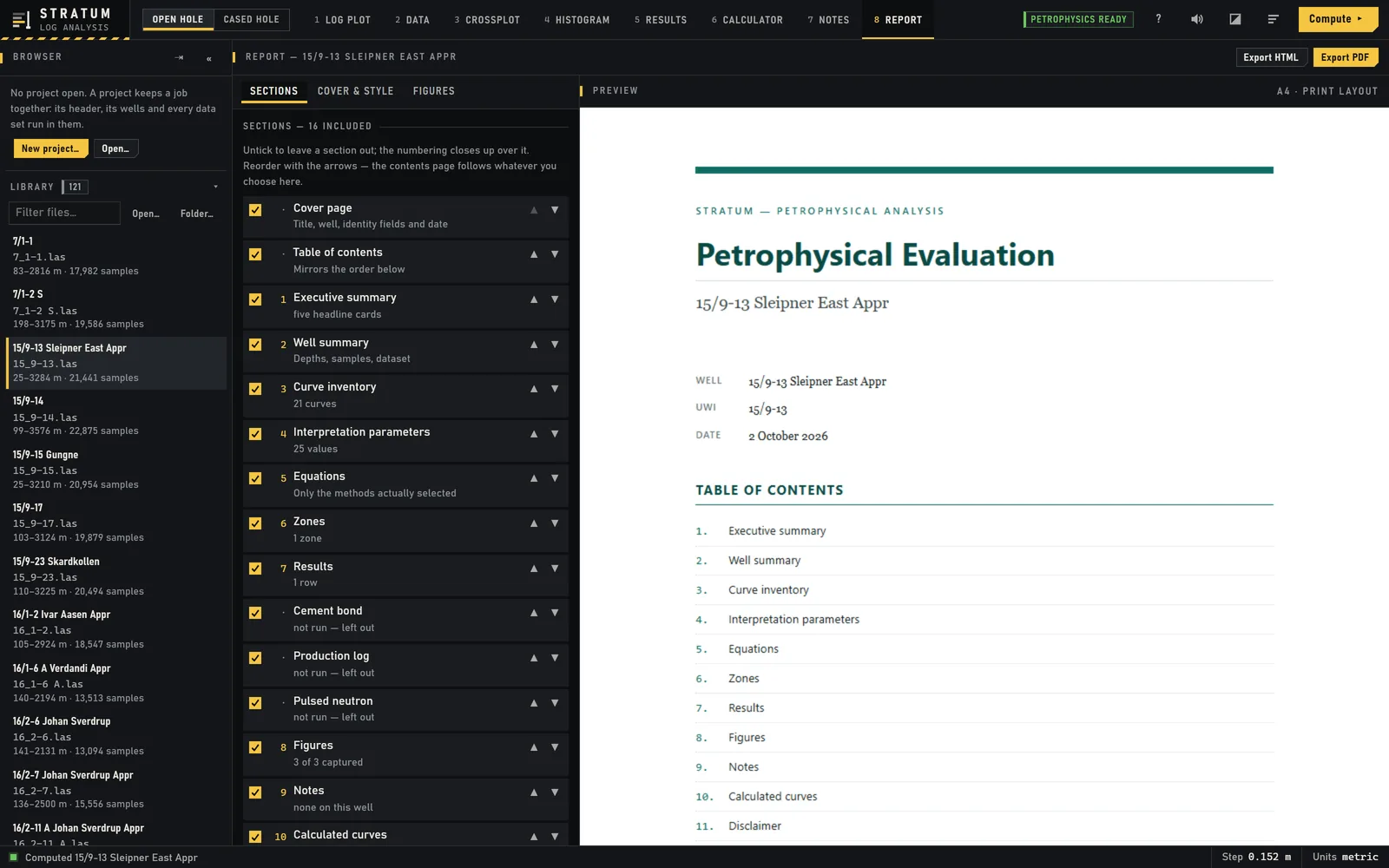Untick the Cover page checkbox
1389x868 pixels.
coord(255,210)
